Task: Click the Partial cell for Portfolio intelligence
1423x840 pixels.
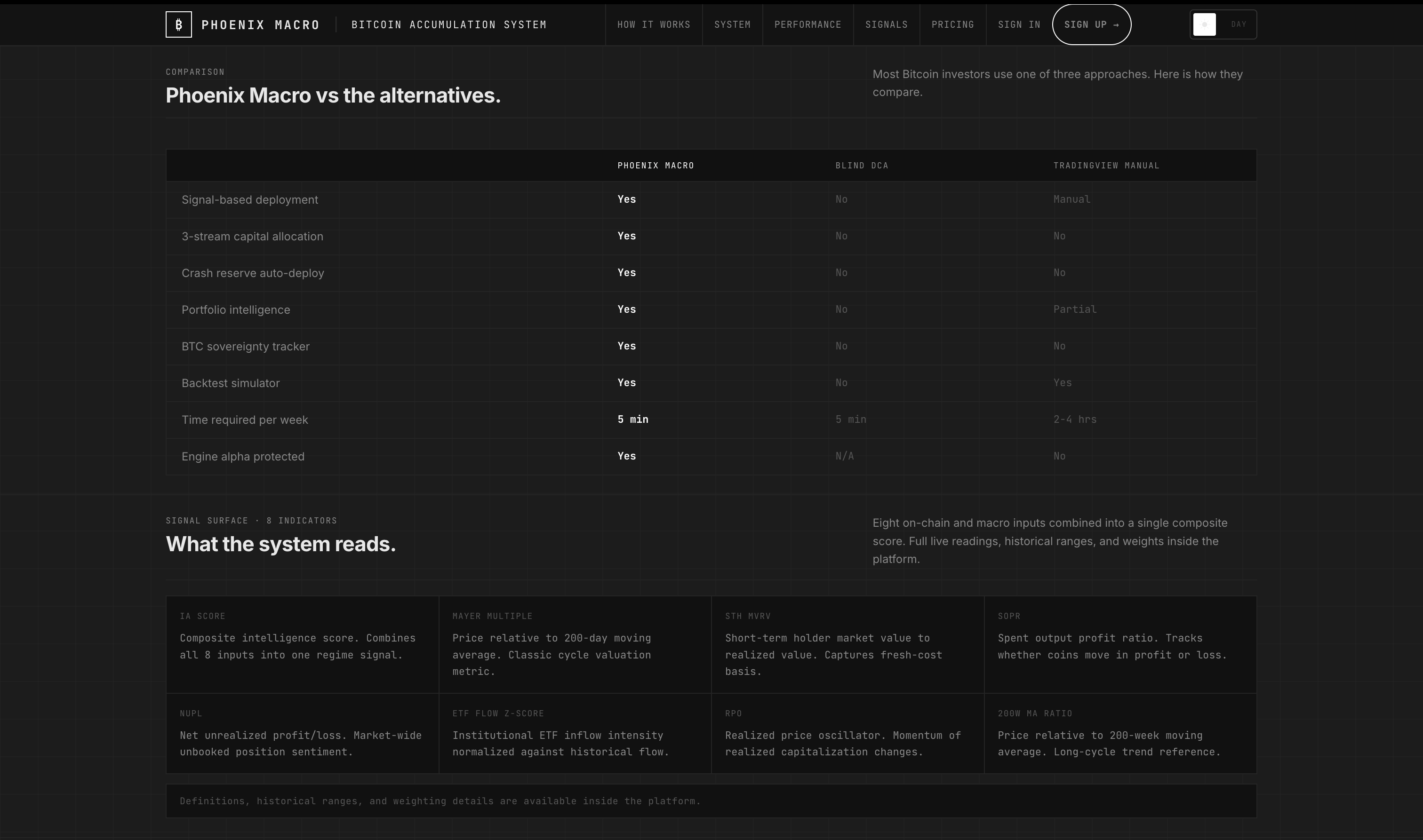Action: [x=1075, y=309]
